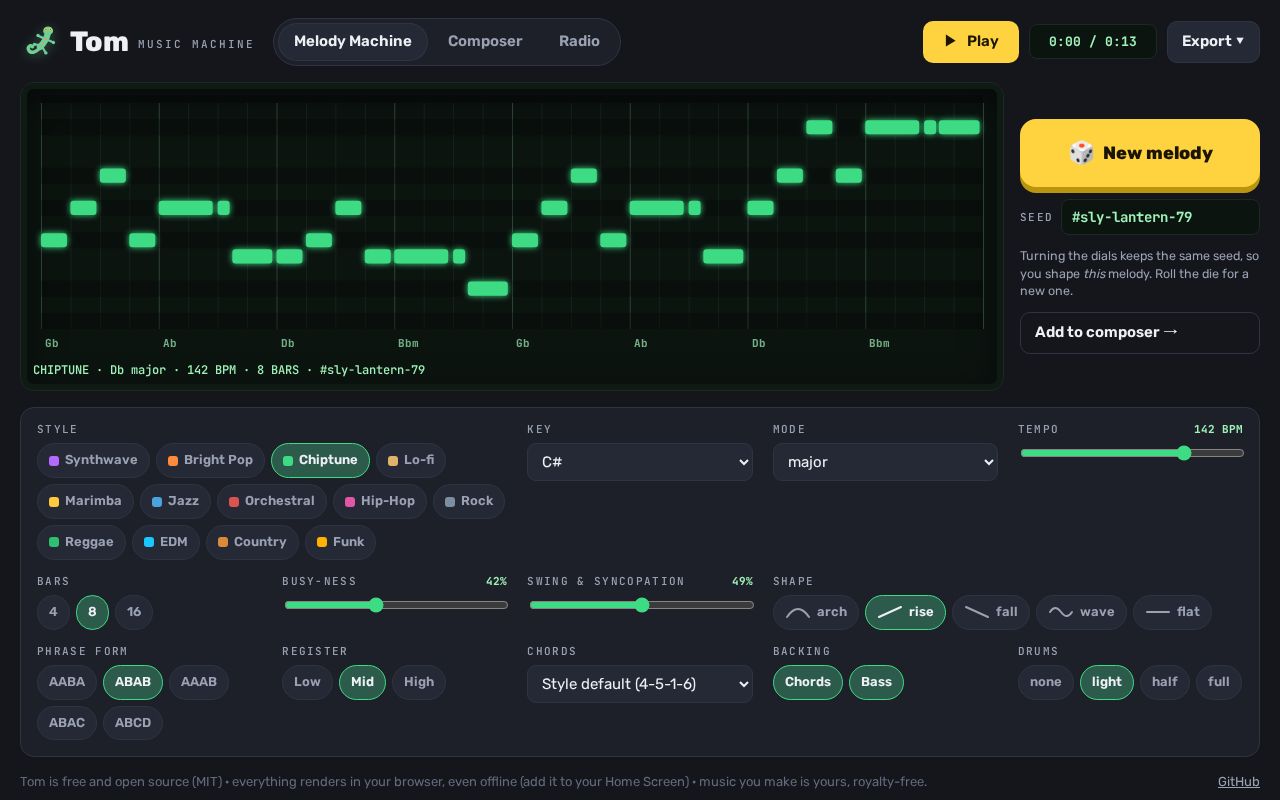Select the Lo-fi style chip
Image resolution: width=1280 pixels, height=800 pixels.
pos(411,460)
